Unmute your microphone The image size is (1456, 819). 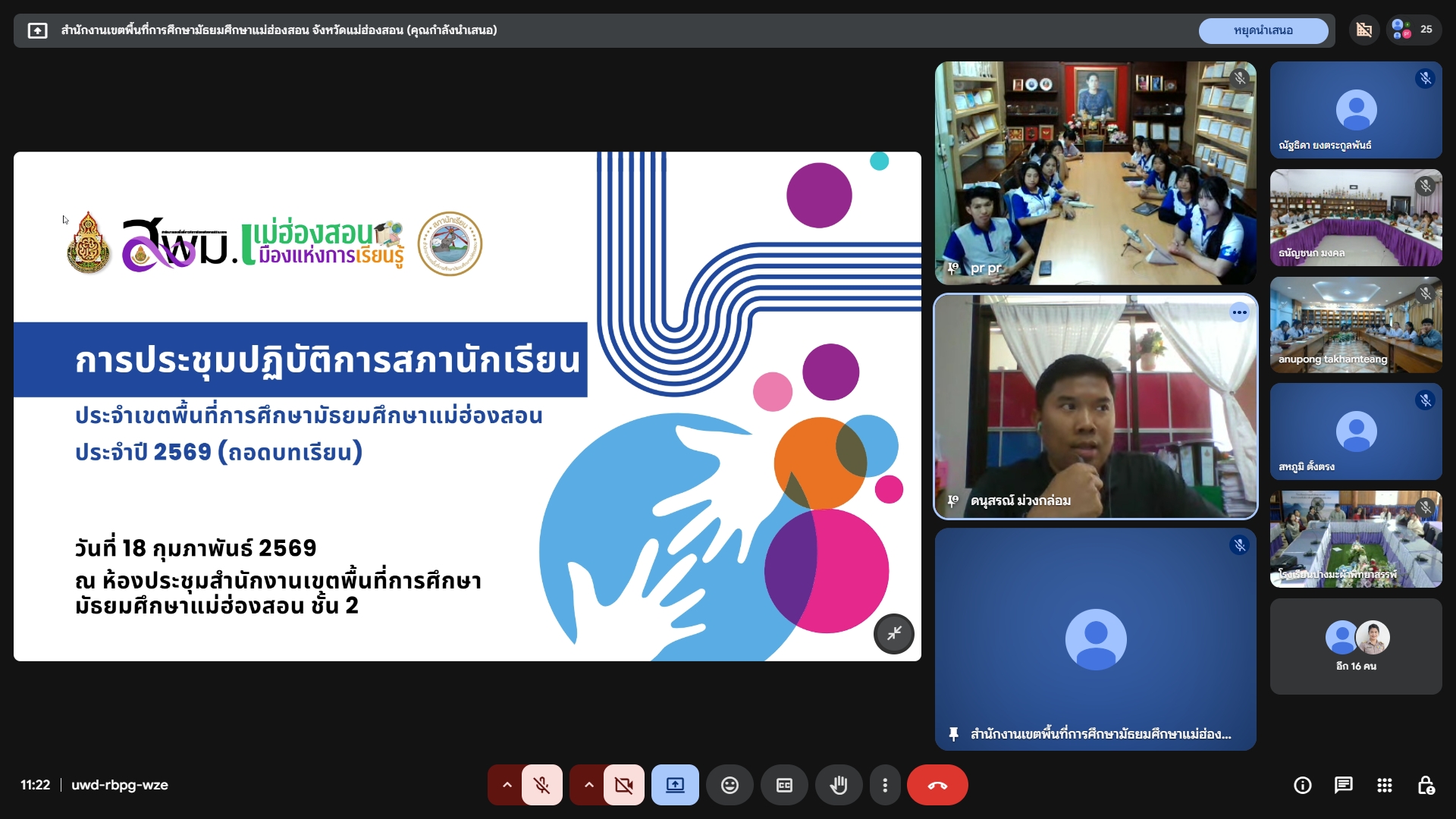tap(542, 785)
